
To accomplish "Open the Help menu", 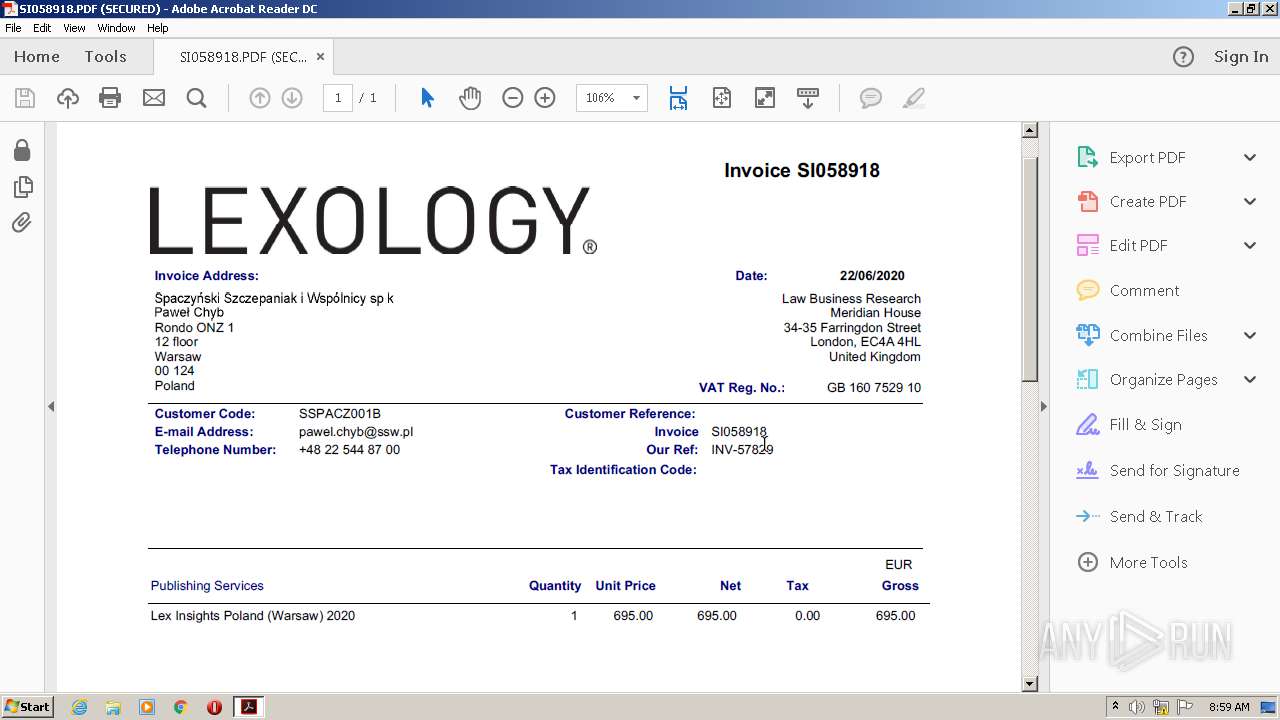I will coord(158,28).
